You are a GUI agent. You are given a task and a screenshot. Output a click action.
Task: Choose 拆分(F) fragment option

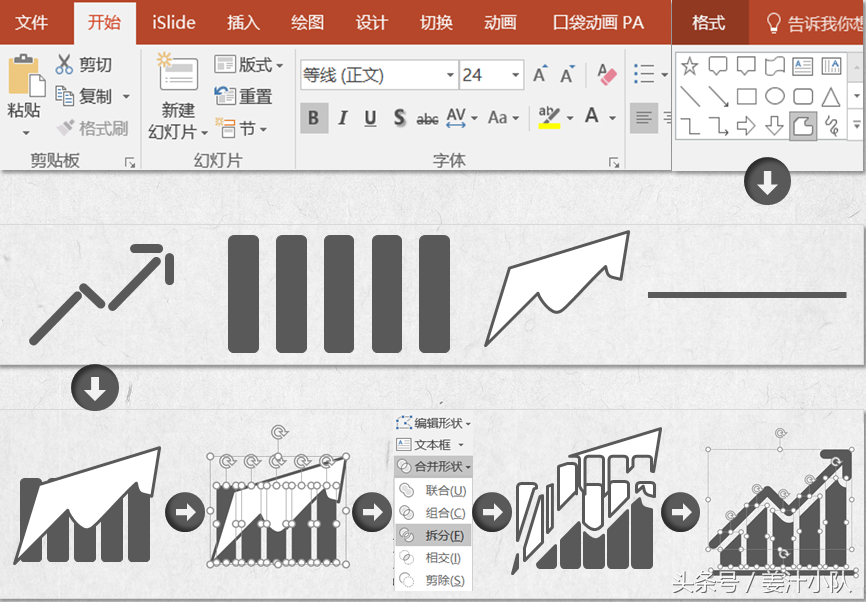pos(434,535)
